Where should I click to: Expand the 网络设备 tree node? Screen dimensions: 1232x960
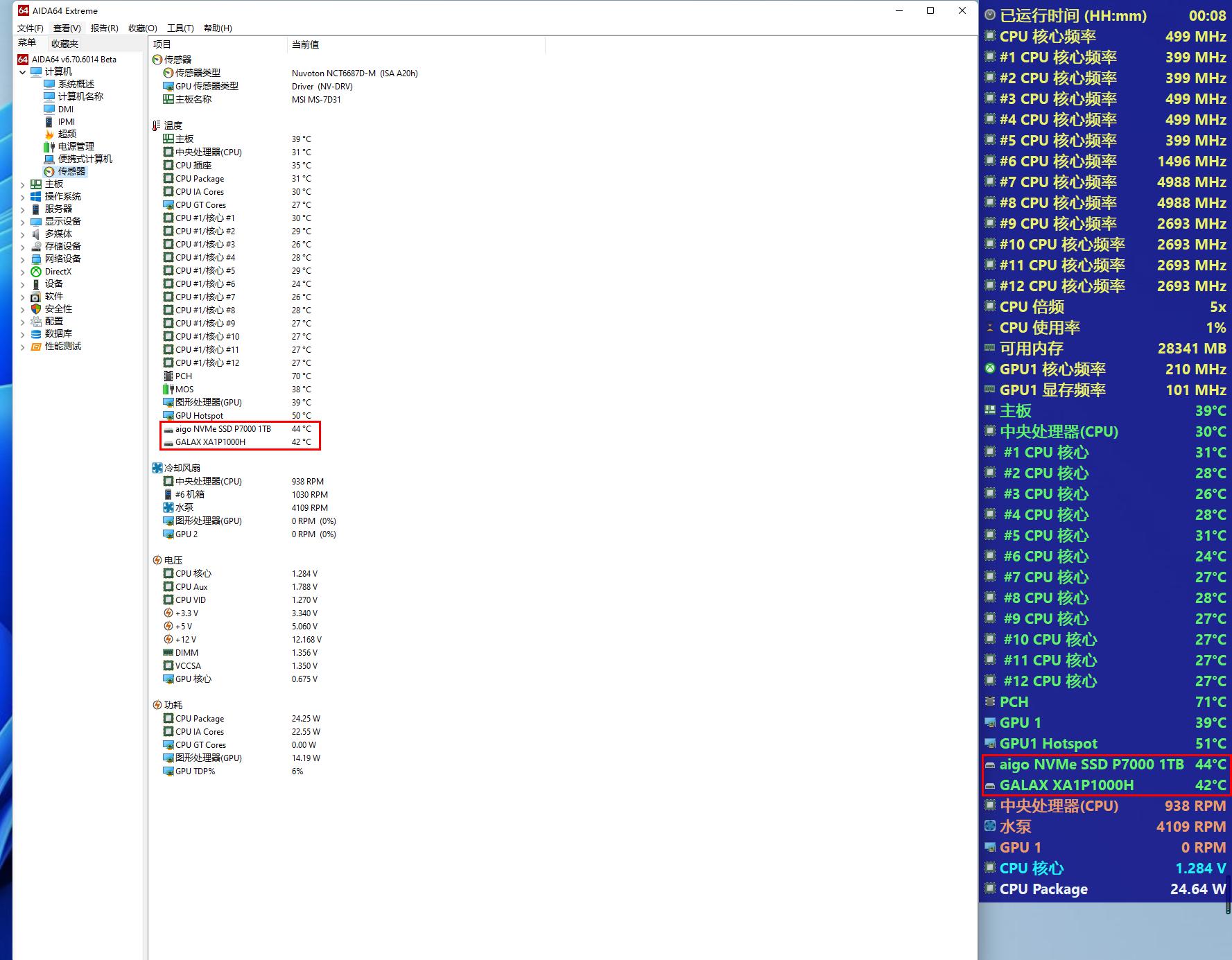tap(22, 259)
